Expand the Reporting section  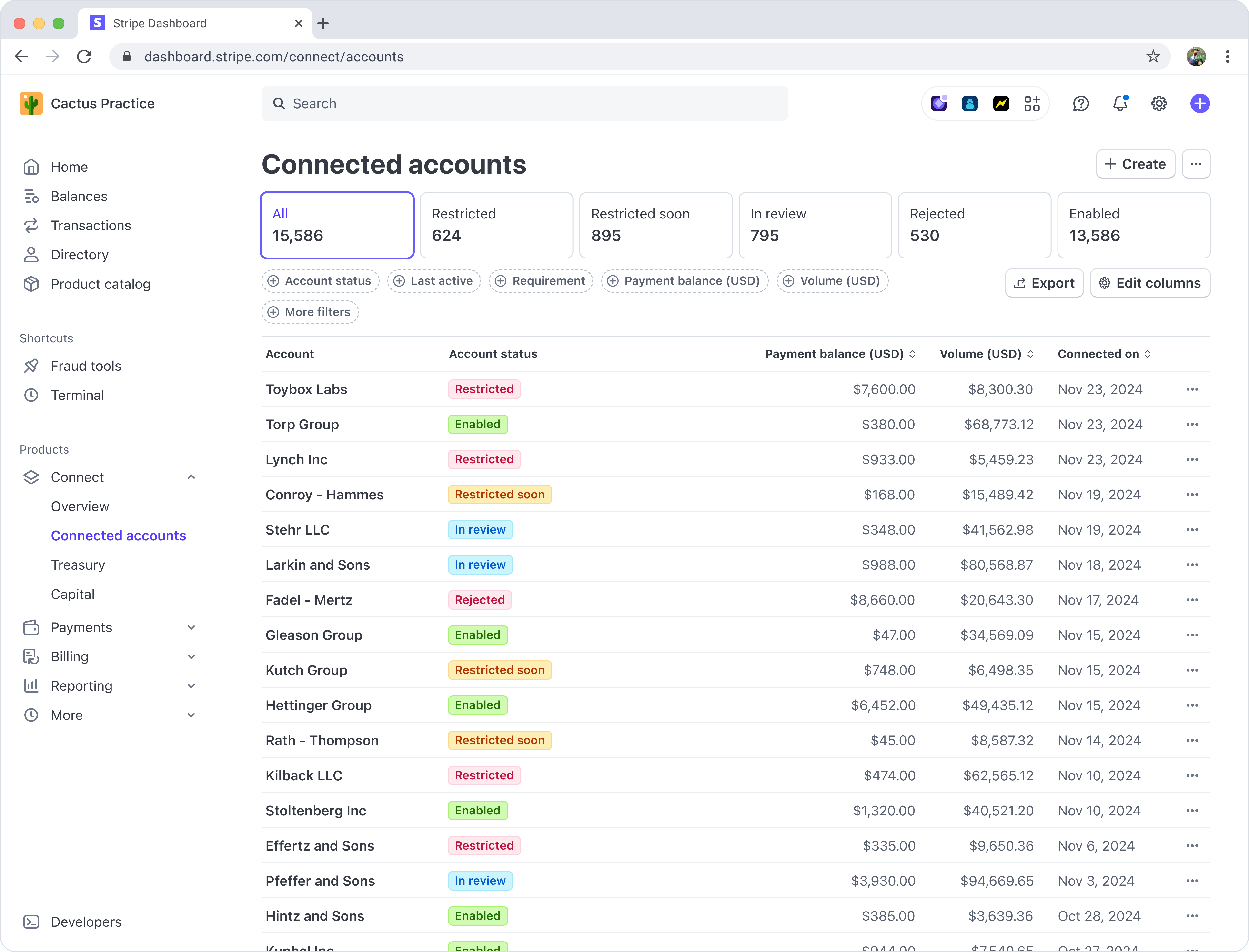pyautogui.click(x=191, y=686)
